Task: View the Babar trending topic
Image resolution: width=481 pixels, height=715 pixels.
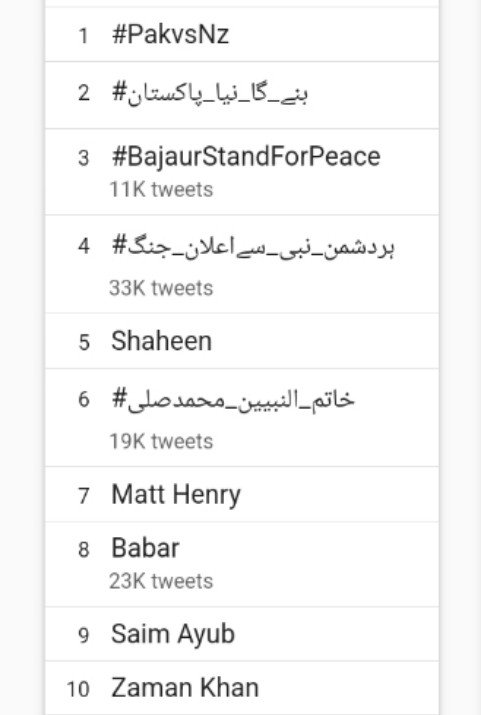Action: click(242, 564)
